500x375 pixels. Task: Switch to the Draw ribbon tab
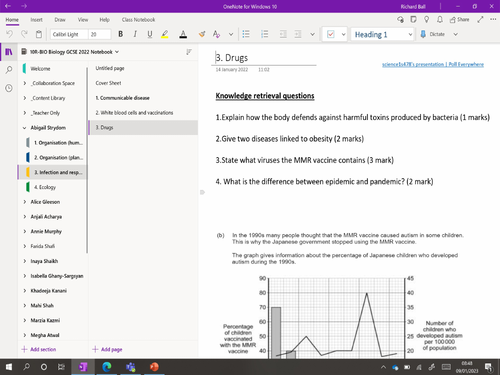[60, 20]
